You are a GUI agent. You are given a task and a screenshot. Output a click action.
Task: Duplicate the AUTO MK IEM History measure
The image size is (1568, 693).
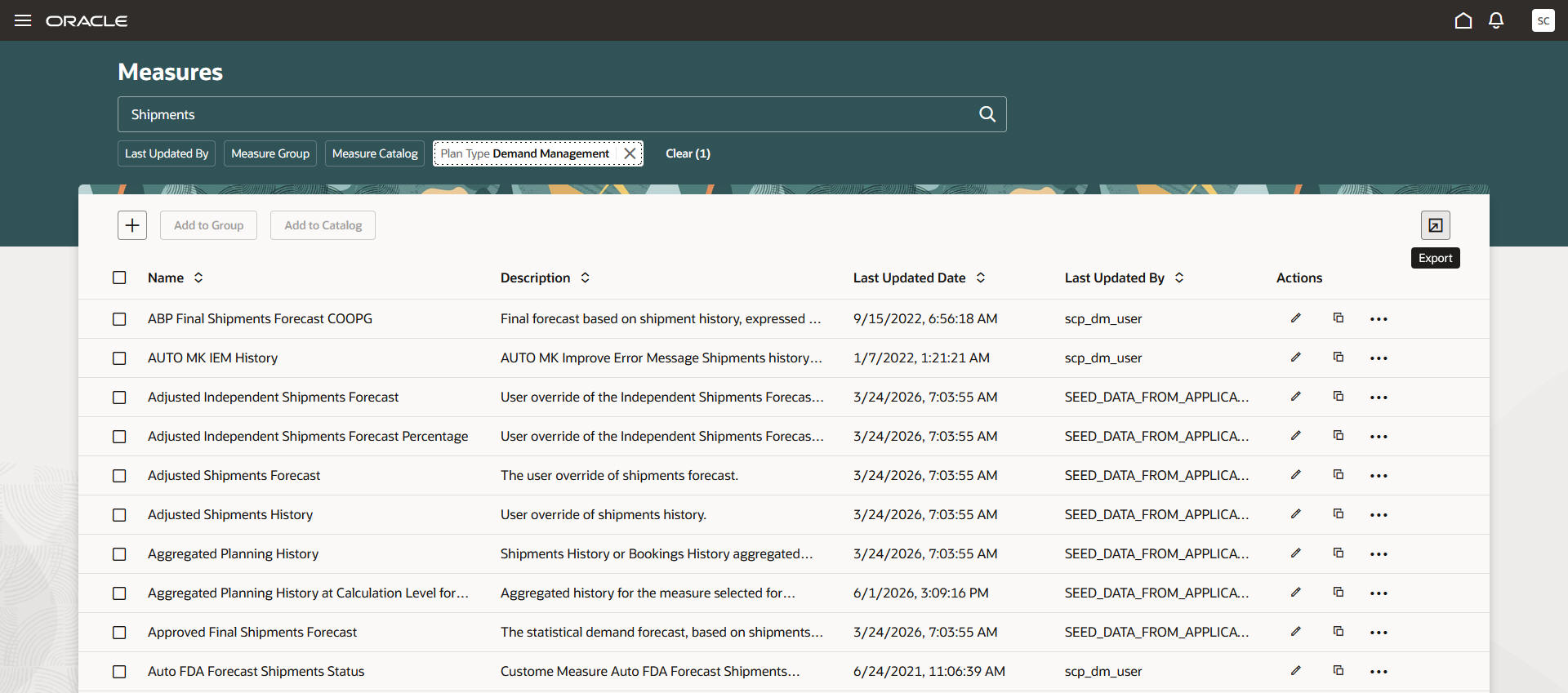point(1338,358)
